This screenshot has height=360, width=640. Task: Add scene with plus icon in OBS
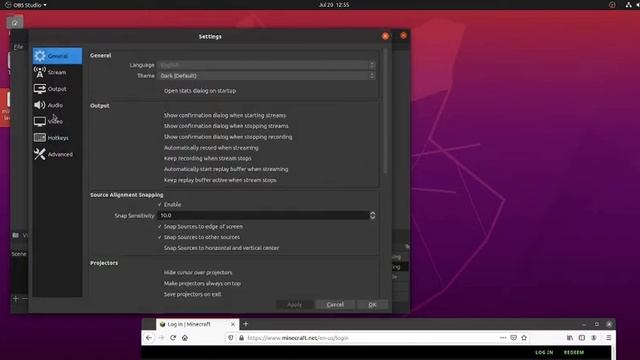(x=16, y=299)
